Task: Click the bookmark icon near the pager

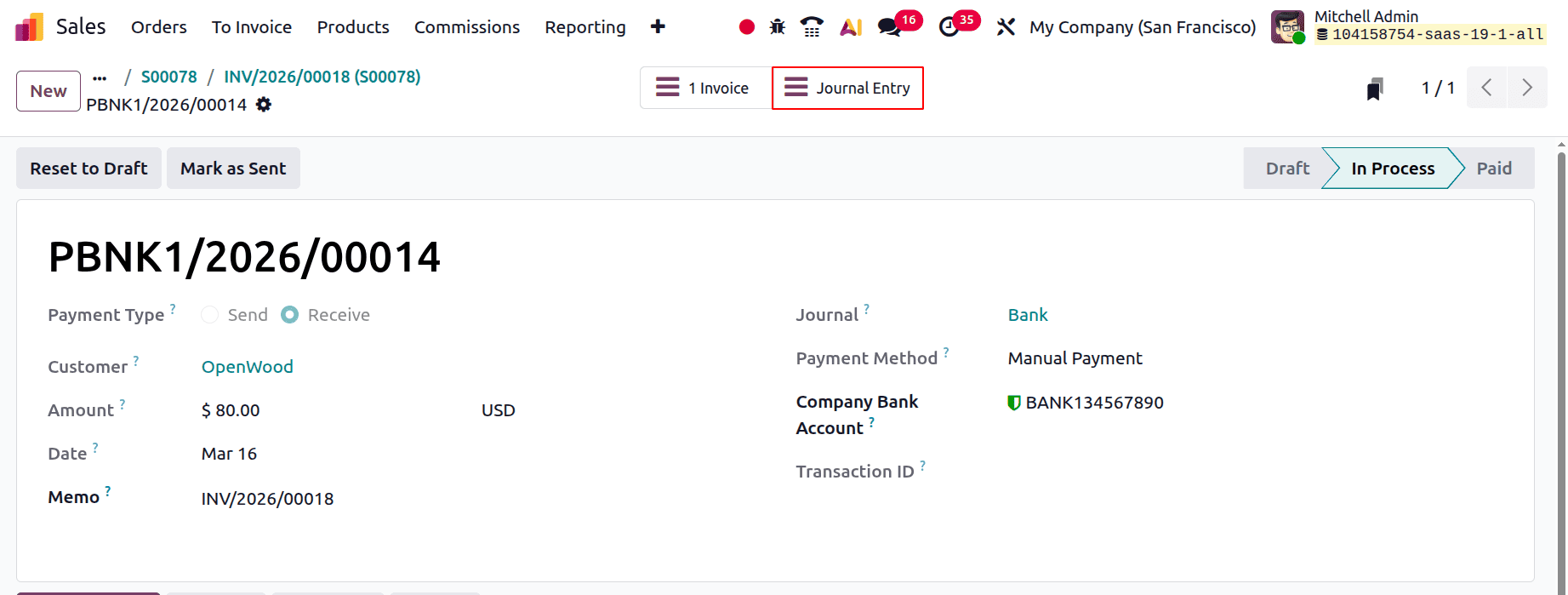Action: coord(1375,89)
